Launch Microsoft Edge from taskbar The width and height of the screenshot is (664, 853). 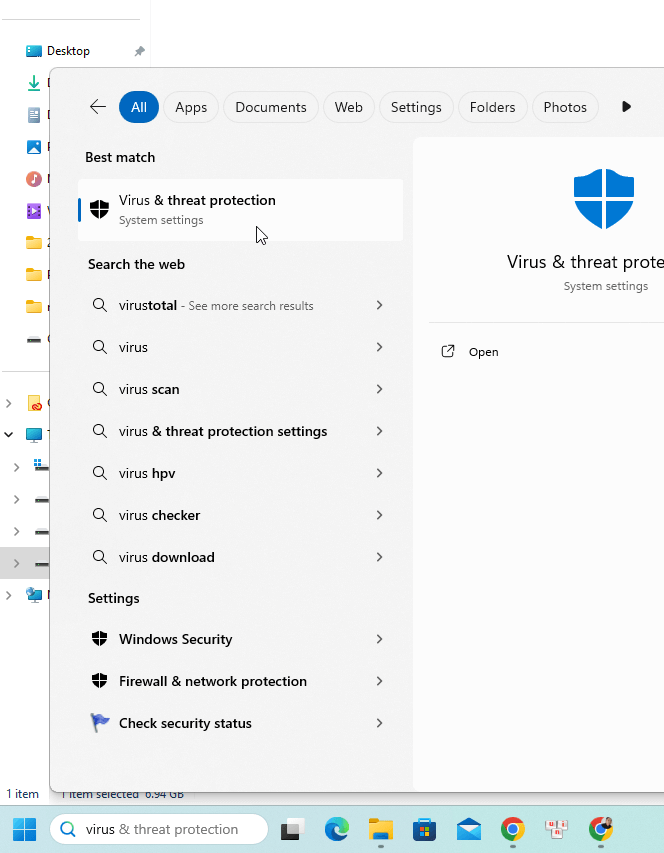(337, 829)
